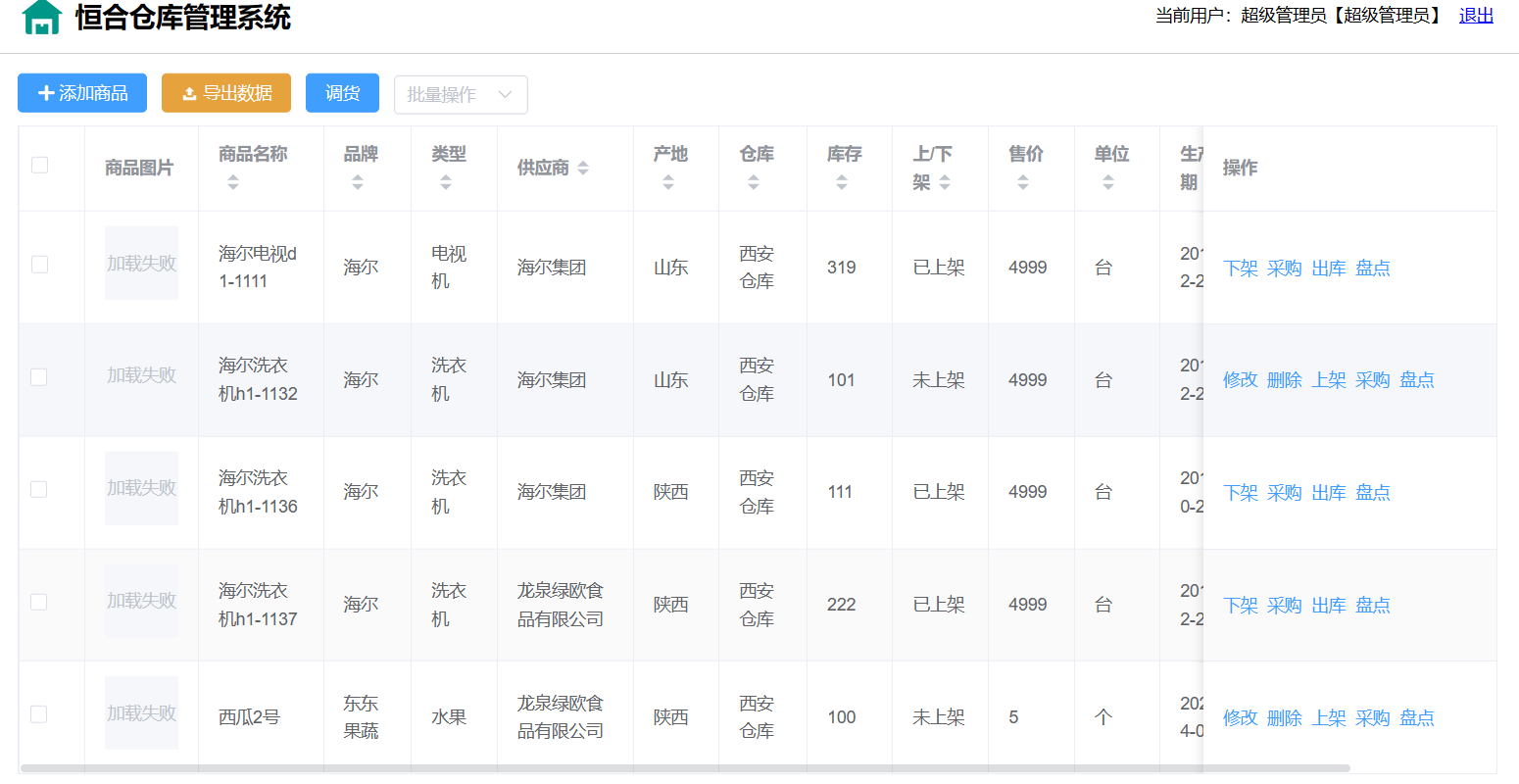Sort by 产地 column arrows

(668, 182)
